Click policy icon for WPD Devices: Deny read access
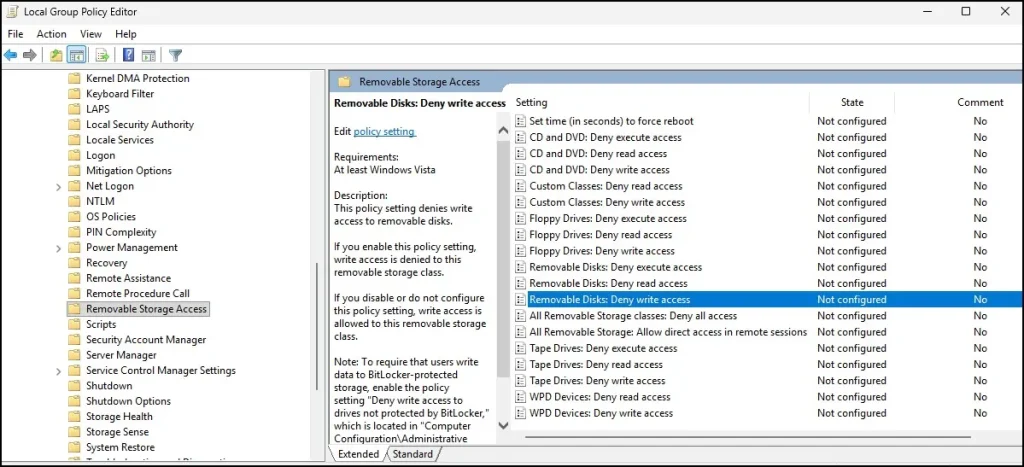This screenshot has width=1024, height=467. (x=520, y=397)
